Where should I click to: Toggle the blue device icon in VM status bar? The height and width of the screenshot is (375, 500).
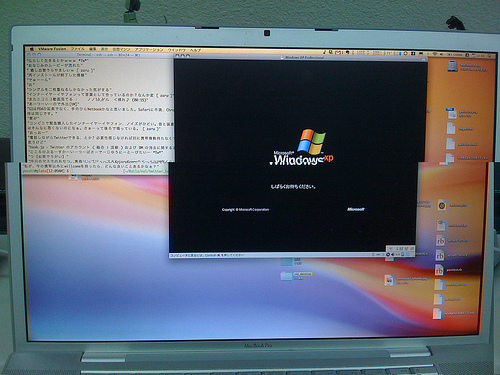tap(407, 254)
